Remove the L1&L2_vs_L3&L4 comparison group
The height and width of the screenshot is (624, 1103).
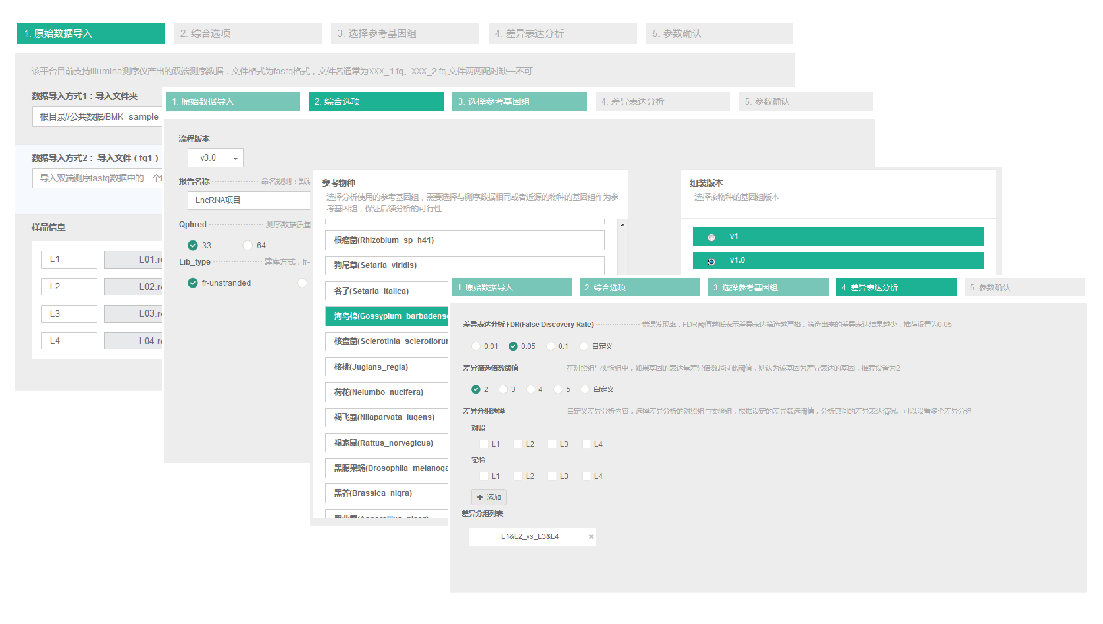pos(590,537)
